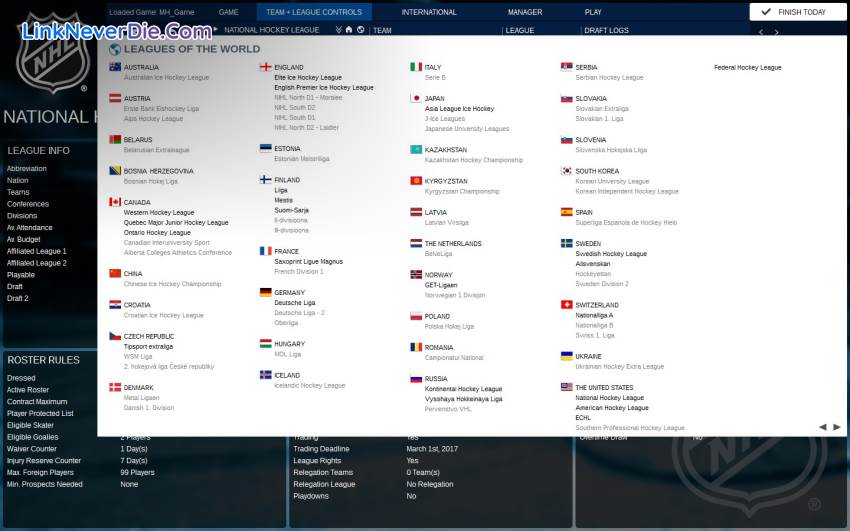The image size is (850, 531).
Task: Click the Czech Republic flag icon
Action: [115, 336]
